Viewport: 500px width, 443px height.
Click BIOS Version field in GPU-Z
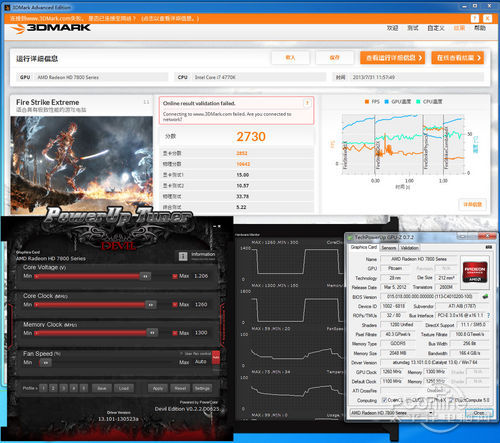(x=430, y=296)
